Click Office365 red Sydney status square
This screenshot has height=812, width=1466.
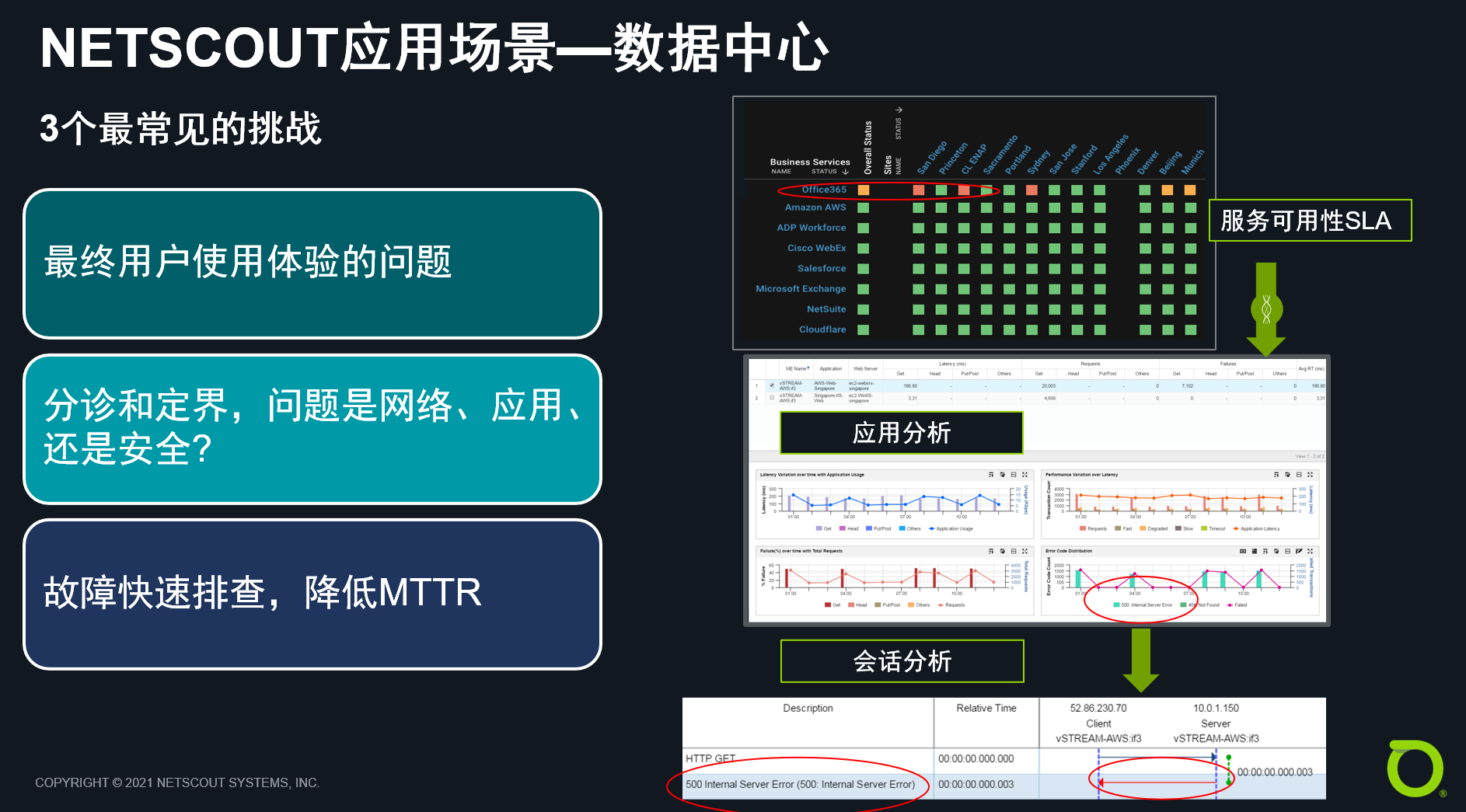coord(1031,190)
